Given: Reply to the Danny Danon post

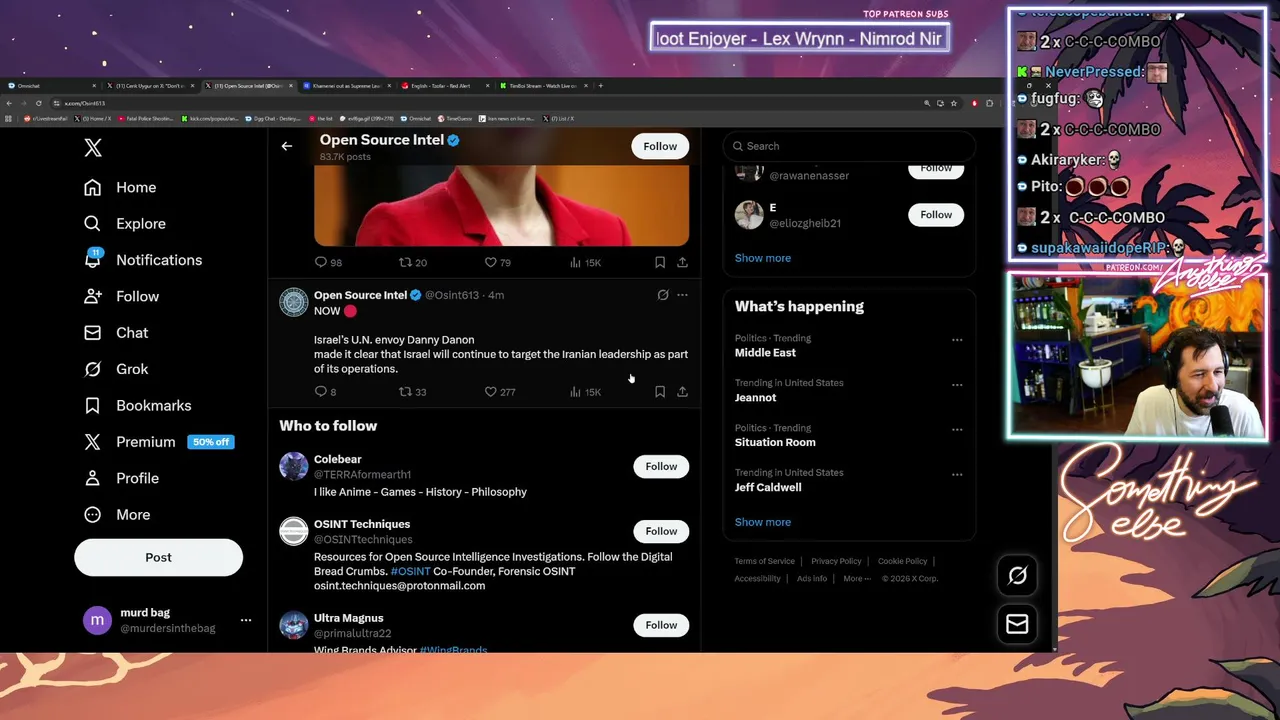Looking at the screenshot, I should [x=321, y=392].
